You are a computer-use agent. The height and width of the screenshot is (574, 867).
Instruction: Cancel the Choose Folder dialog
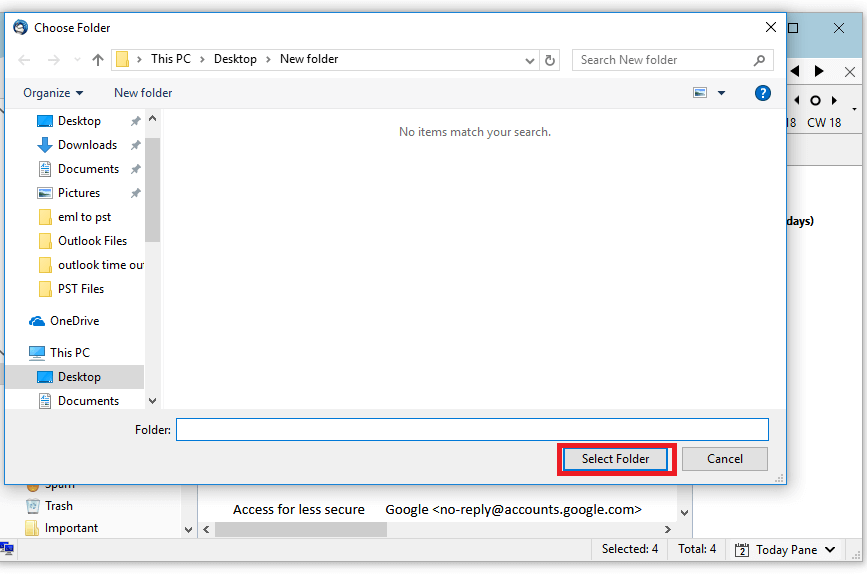coord(724,459)
